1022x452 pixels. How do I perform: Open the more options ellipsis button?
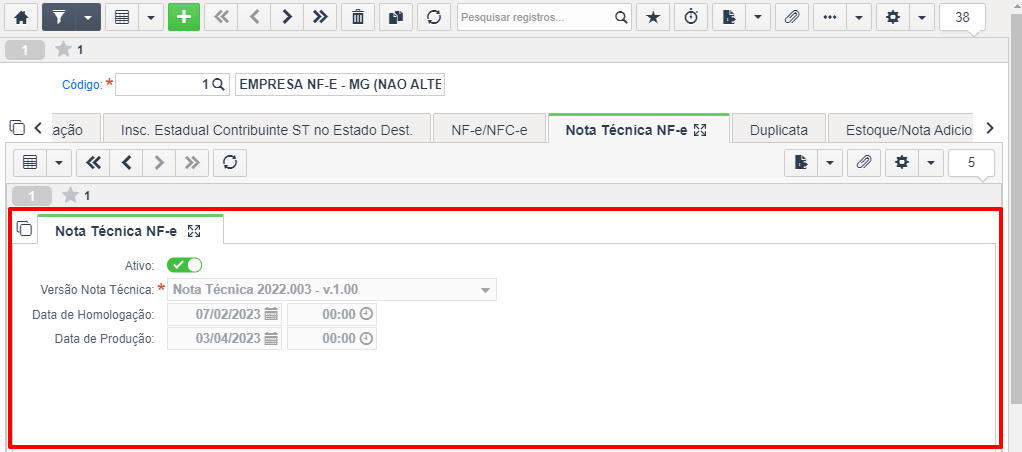click(x=830, y=18)
